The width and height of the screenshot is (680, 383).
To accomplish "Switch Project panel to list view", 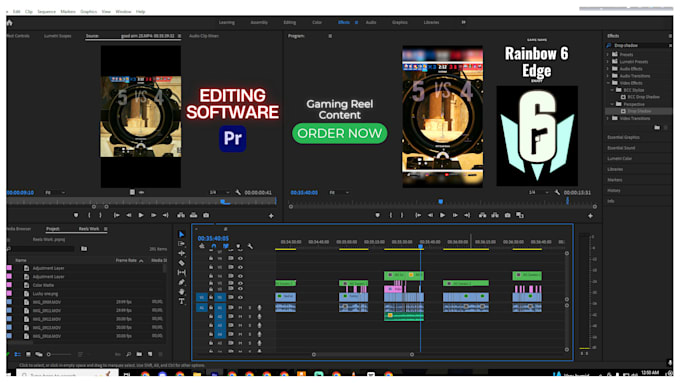I will 18,354.
